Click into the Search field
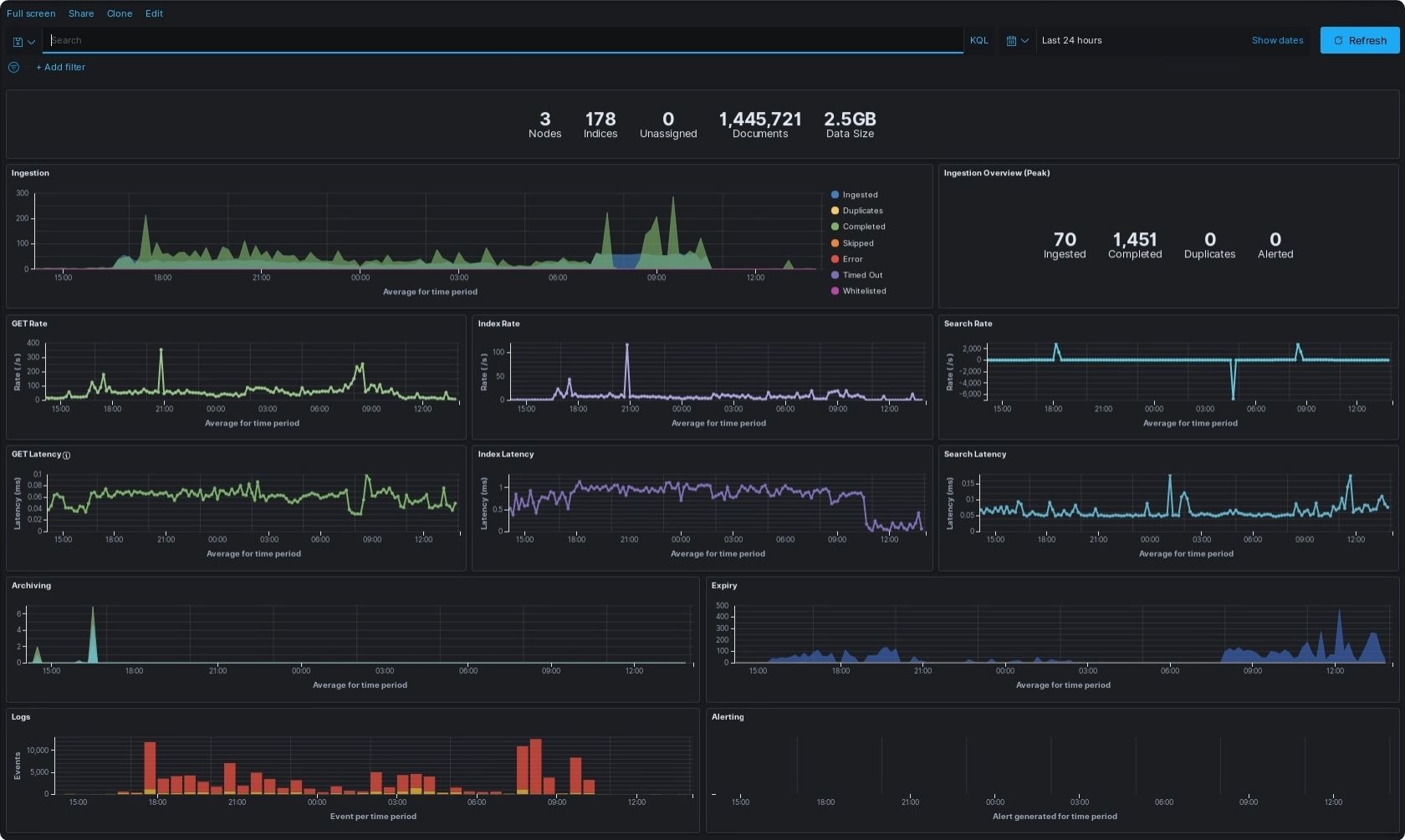The width and height of the screenshot is (1405, 840). (x=502, y=40)
